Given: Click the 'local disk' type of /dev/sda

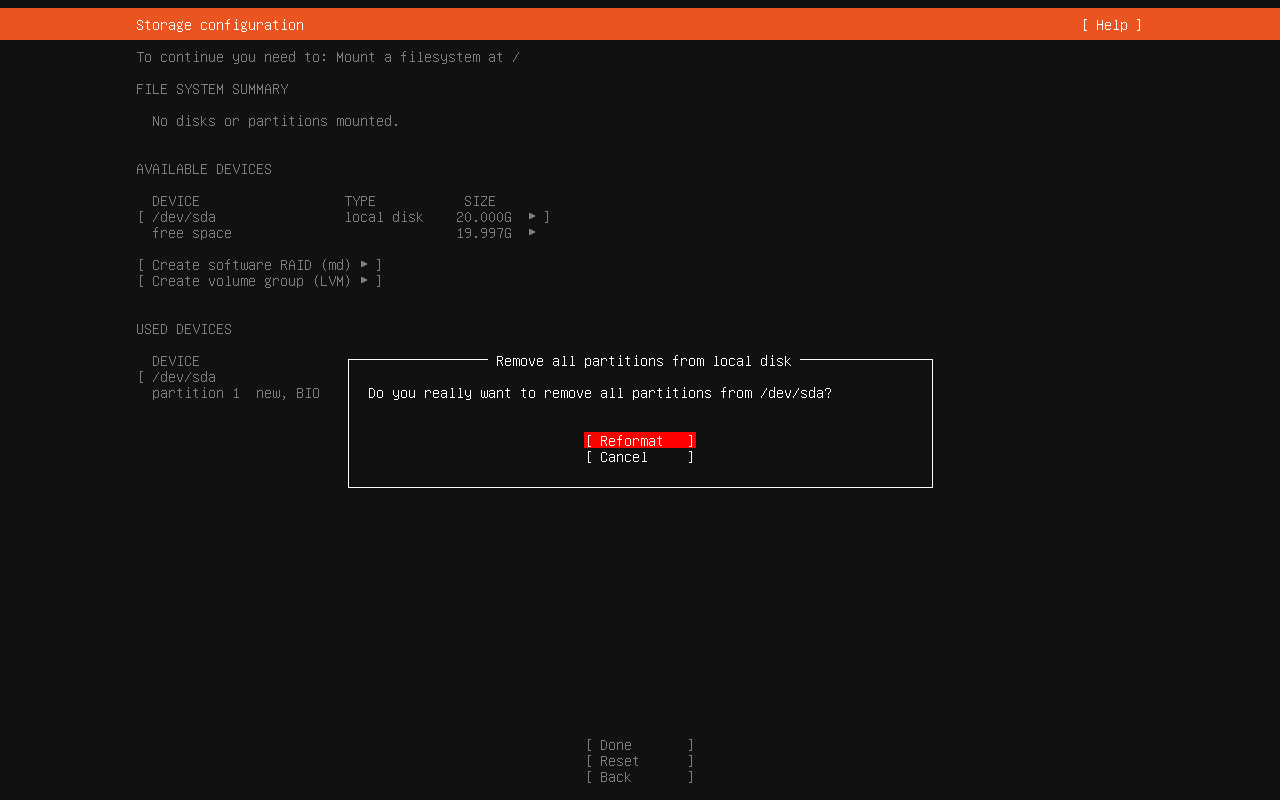Looking at the screenshot, I should click(x=384, y=217).
